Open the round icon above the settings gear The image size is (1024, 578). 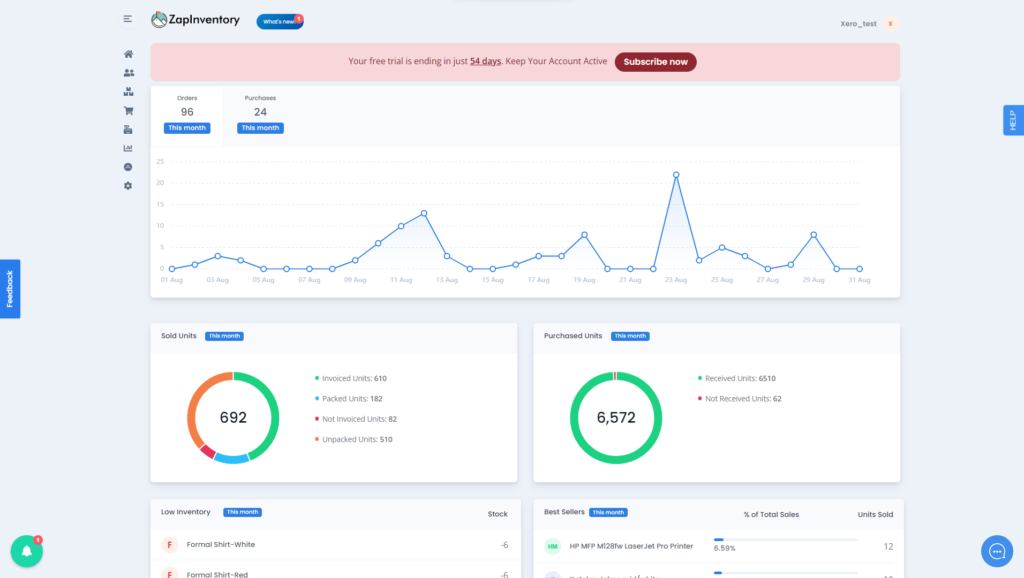tap(128, 167)
